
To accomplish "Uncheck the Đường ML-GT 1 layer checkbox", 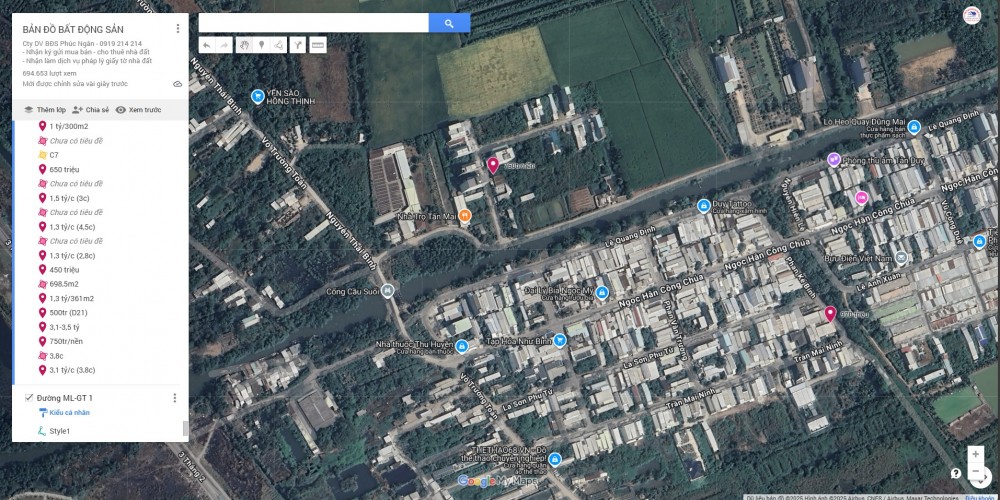I will tap(28, 398).
